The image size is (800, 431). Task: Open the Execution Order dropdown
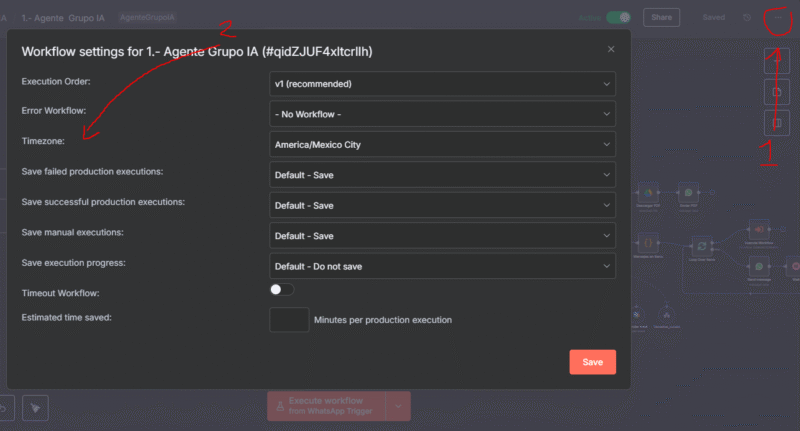(443, 84)
